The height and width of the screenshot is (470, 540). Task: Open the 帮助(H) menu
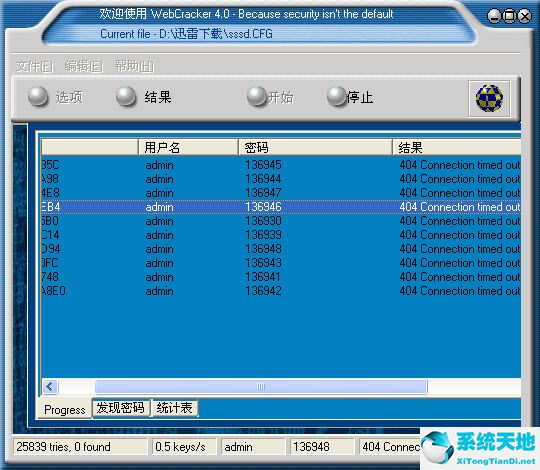[x=134, y=66]
